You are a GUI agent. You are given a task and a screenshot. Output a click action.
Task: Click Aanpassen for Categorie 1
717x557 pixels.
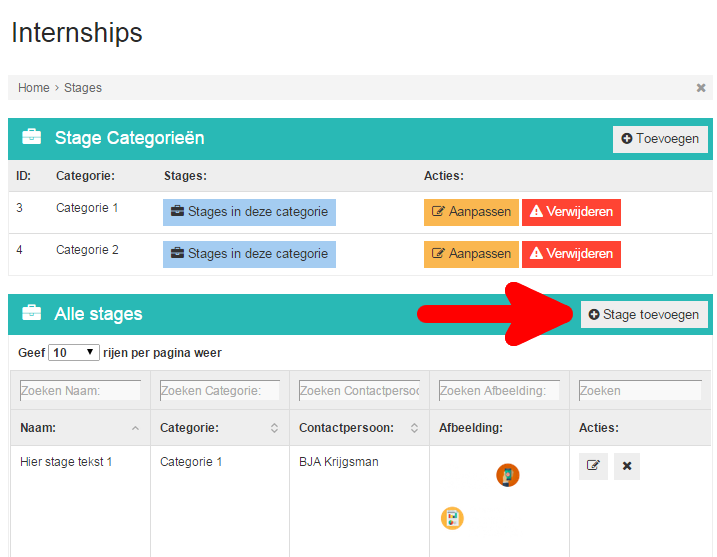pyautogui.click(x=471, y=212)
